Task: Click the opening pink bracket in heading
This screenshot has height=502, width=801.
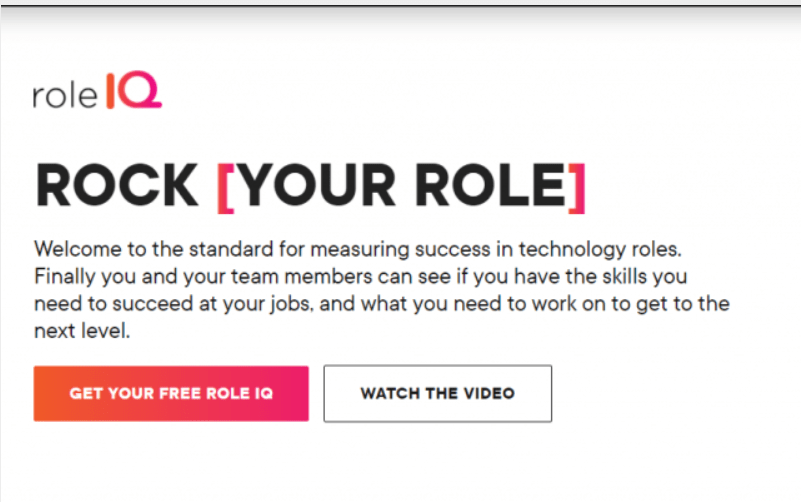Action: click(x=225, y=188)
